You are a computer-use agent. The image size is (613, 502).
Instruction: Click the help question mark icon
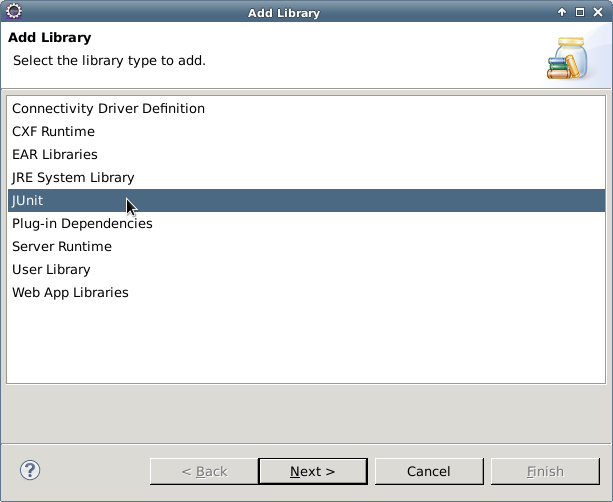30,470
